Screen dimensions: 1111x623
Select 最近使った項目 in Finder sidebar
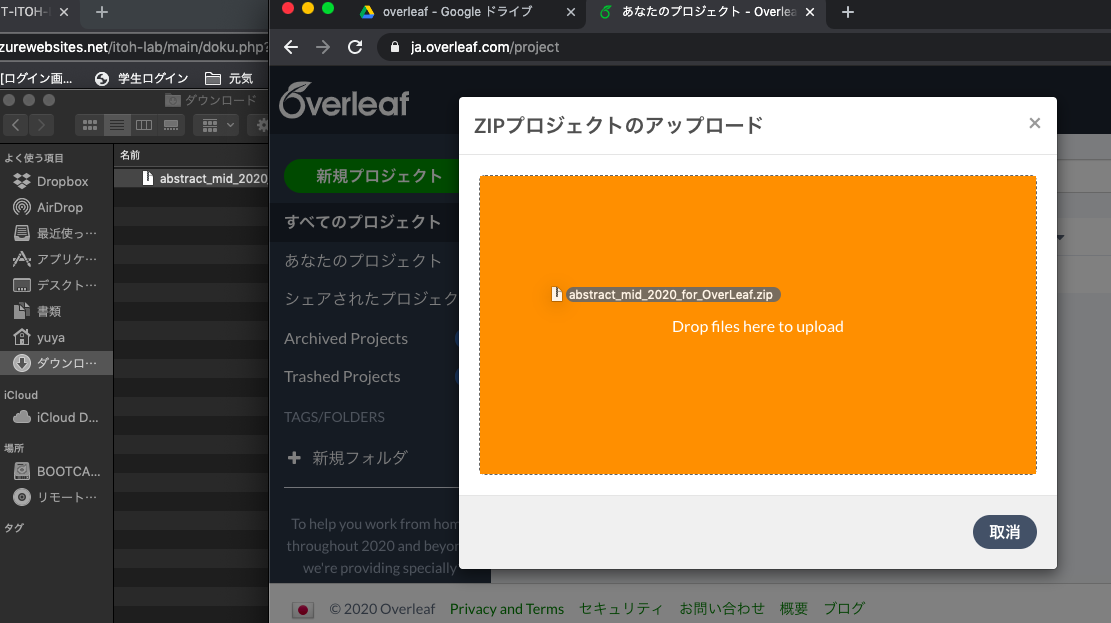(57, 233)
